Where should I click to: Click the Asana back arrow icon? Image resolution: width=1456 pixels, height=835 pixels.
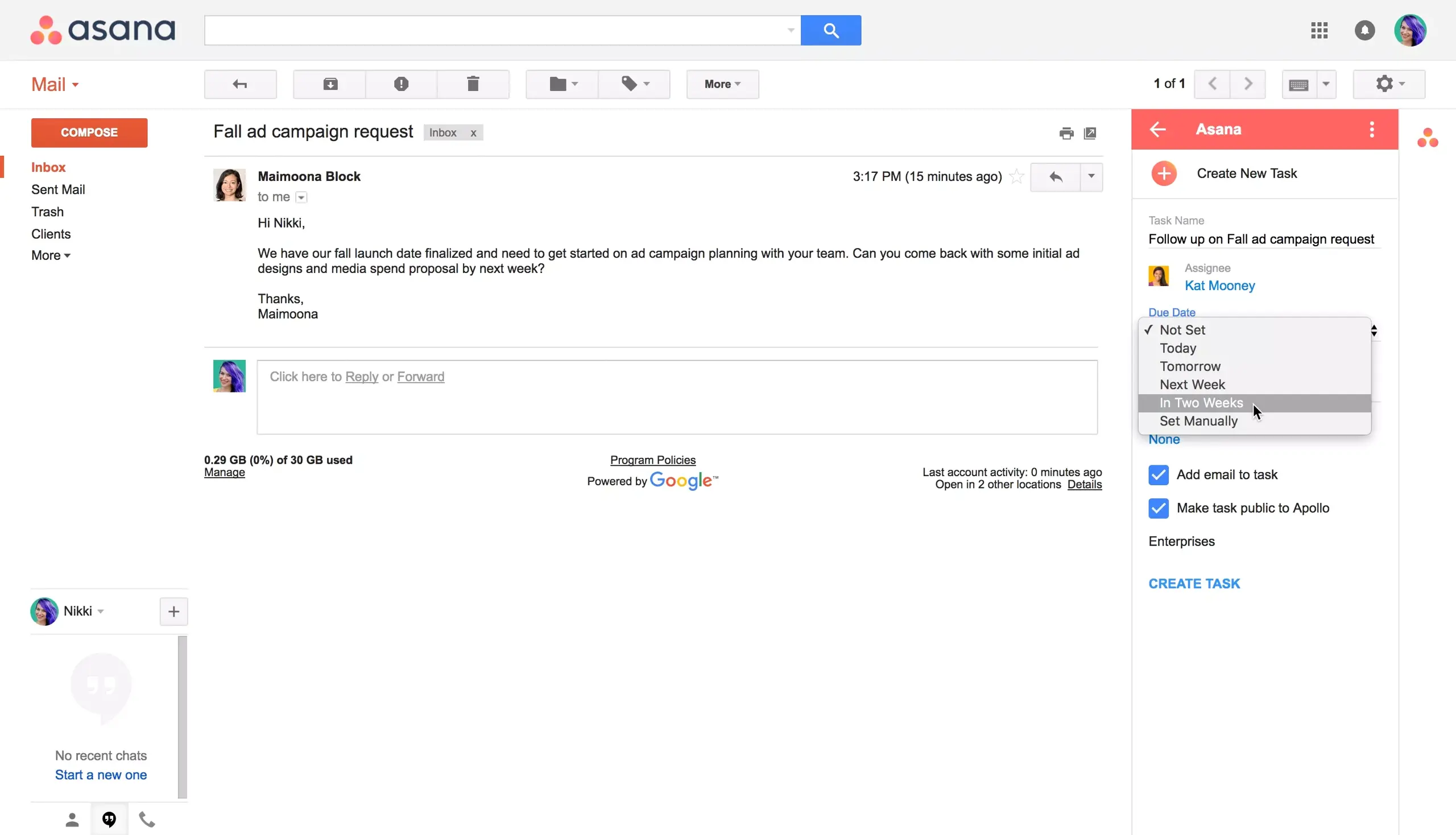coord(1158,128)
